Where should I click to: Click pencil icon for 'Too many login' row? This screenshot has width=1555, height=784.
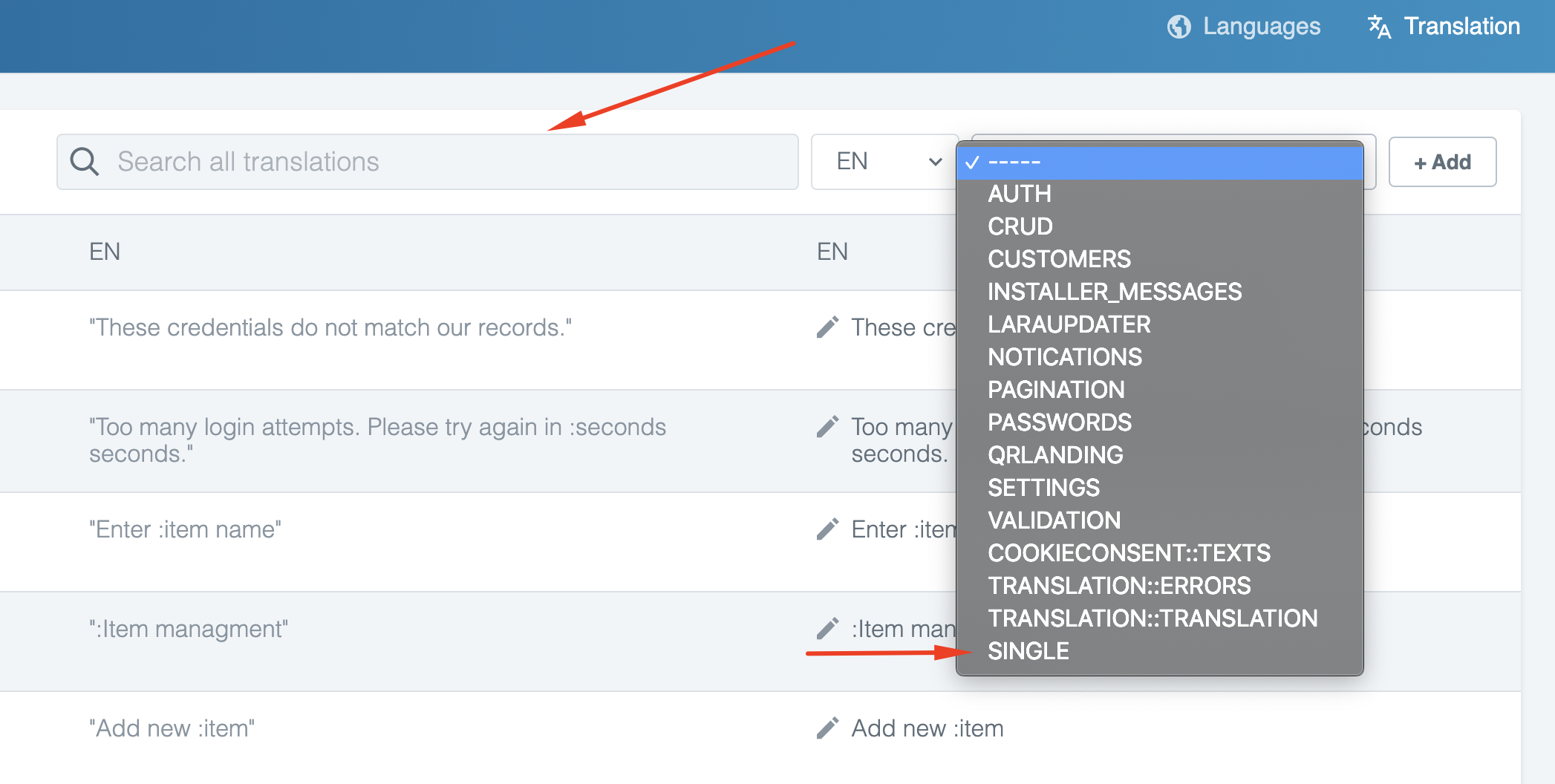click(827, 427)
